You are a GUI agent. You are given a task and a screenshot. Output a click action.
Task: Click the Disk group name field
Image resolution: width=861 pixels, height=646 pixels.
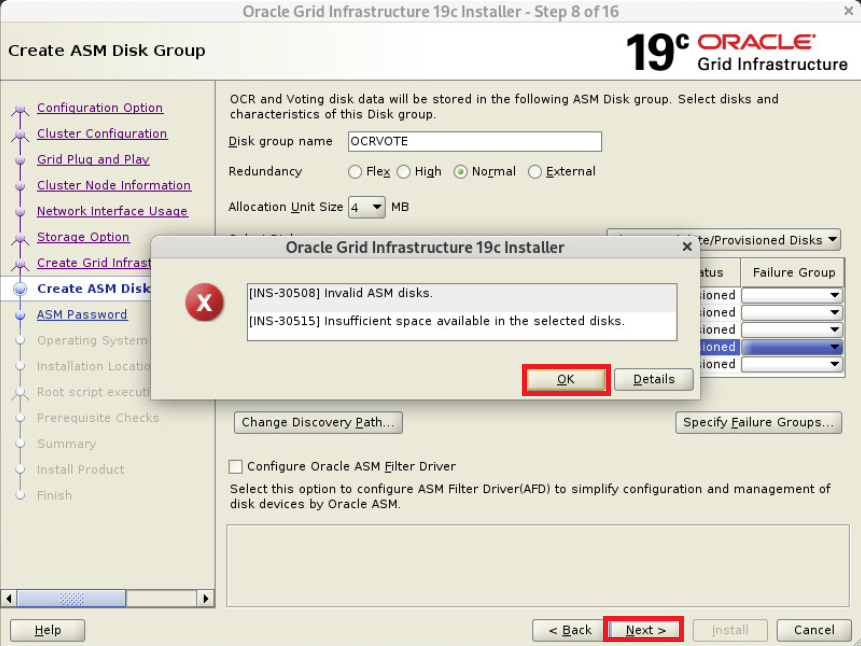[474, 141]
